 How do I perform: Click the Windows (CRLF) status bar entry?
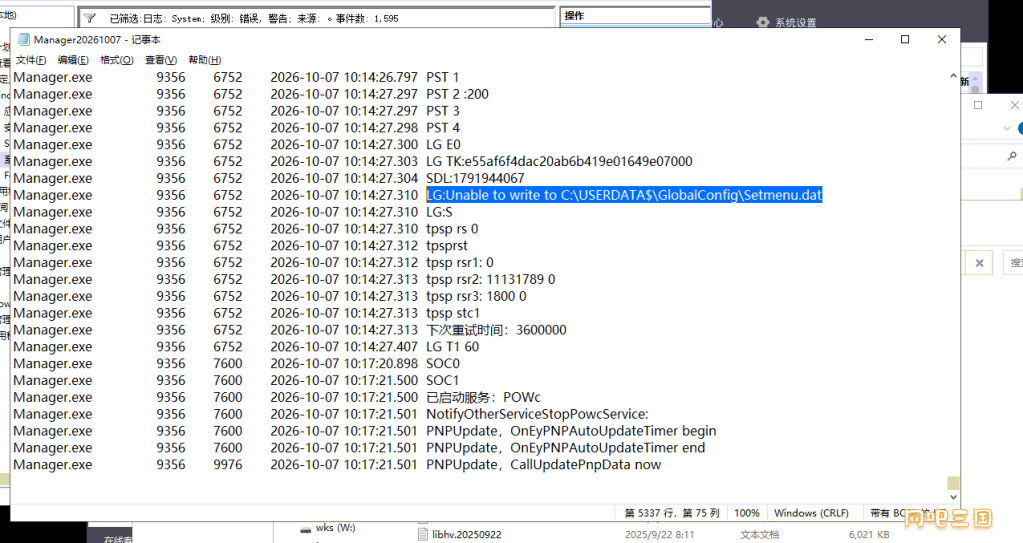coord(811,513)
